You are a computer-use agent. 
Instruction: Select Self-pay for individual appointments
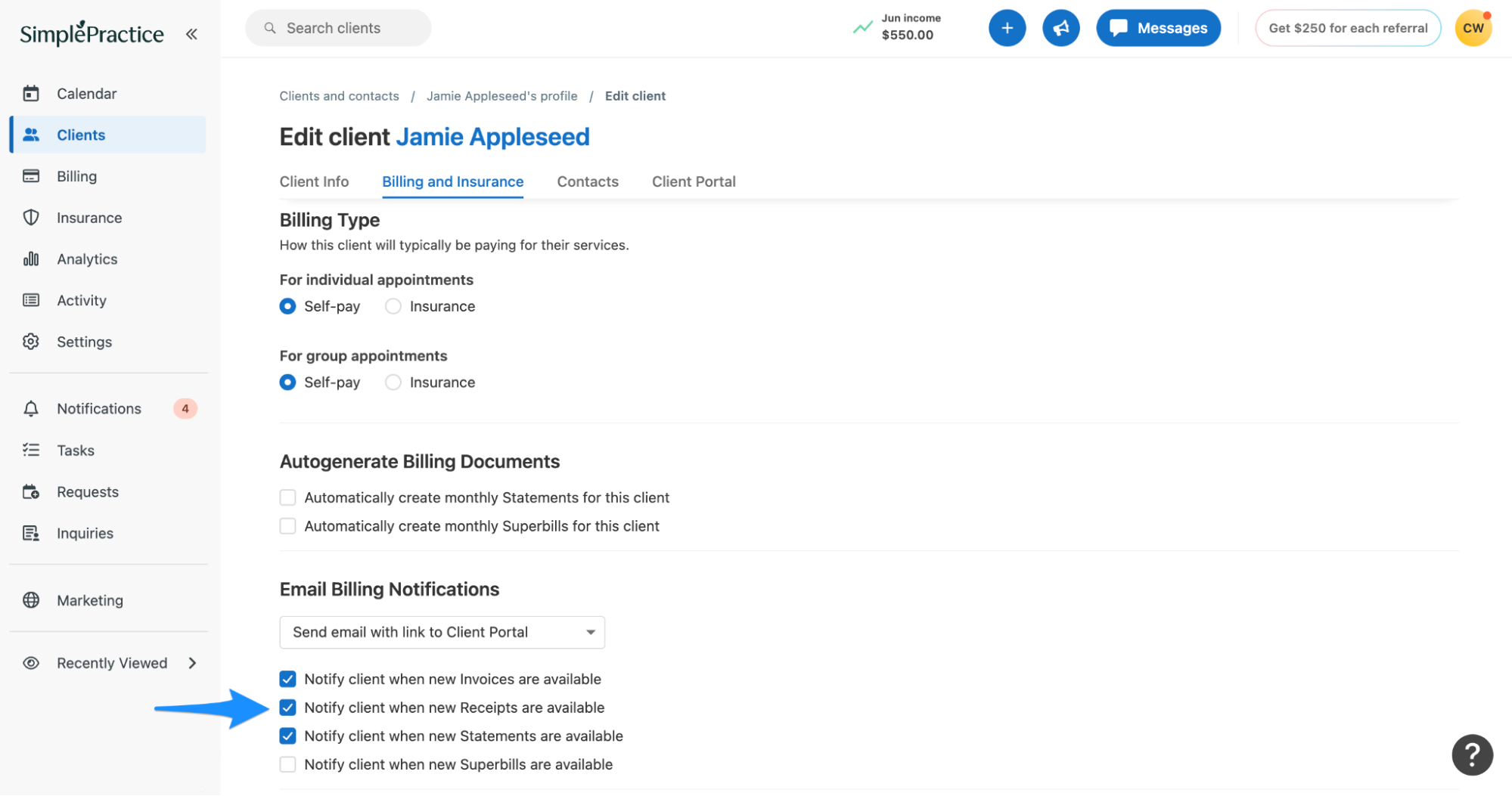coord(287,306)
